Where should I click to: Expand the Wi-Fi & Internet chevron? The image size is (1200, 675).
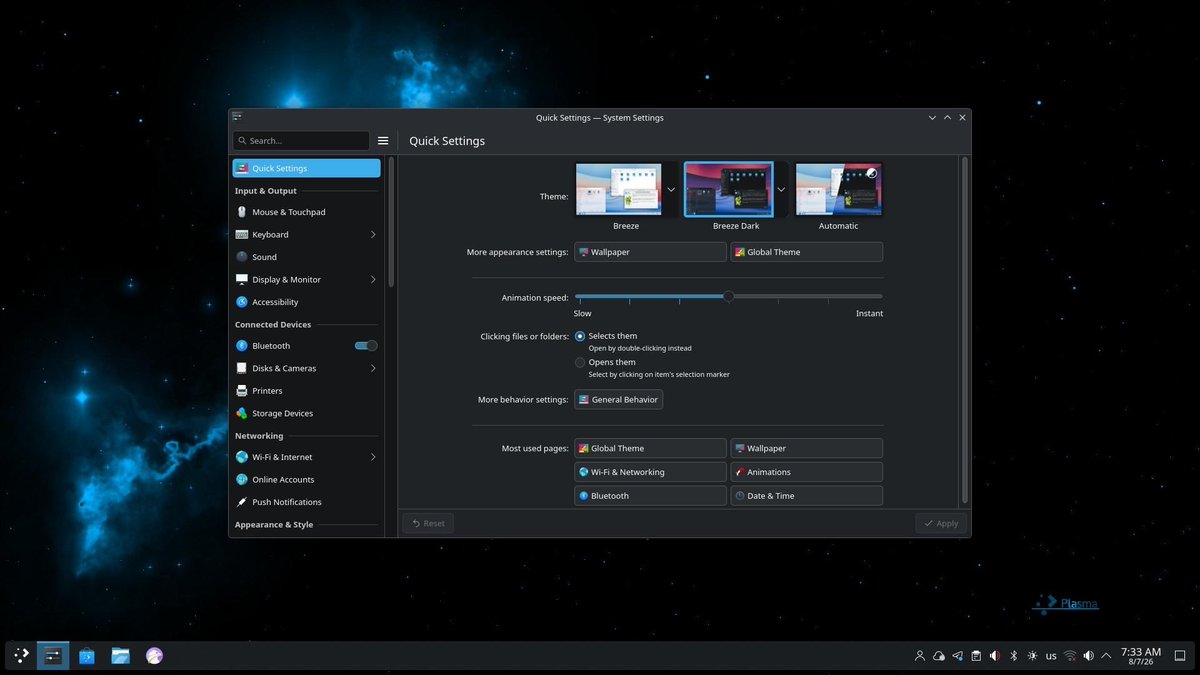click(373, 457)
